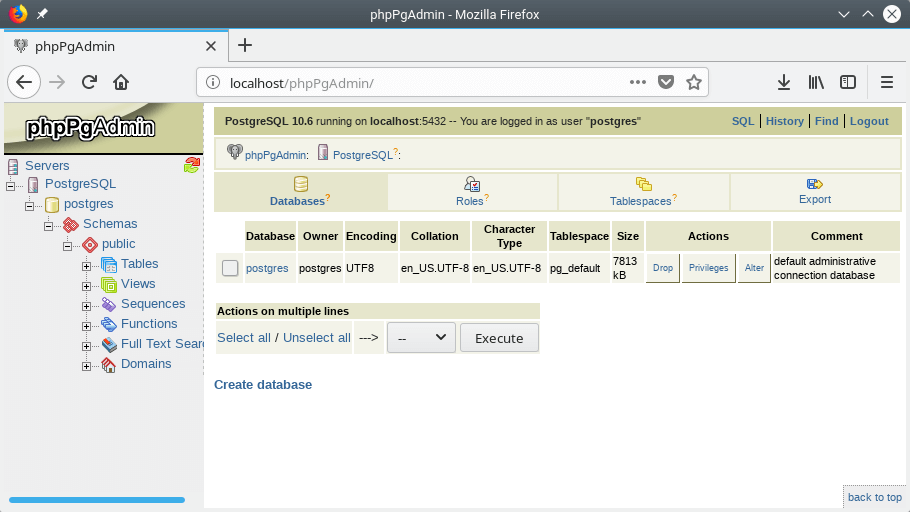This screenshot has width=910, height=512.
Task: Open the Firefox library icon
Action: [x=816, y=82]
